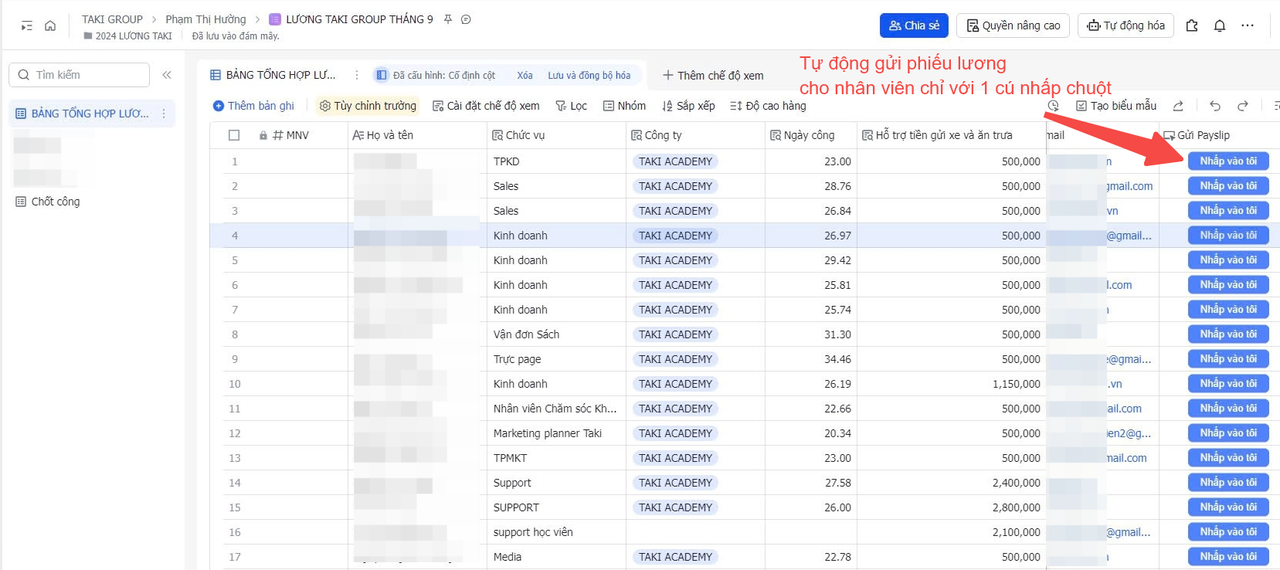This screenshot has width=1280, height=570.
Task: Open the three-dot menu of the view tab
Action: click(x=357, y=75)
